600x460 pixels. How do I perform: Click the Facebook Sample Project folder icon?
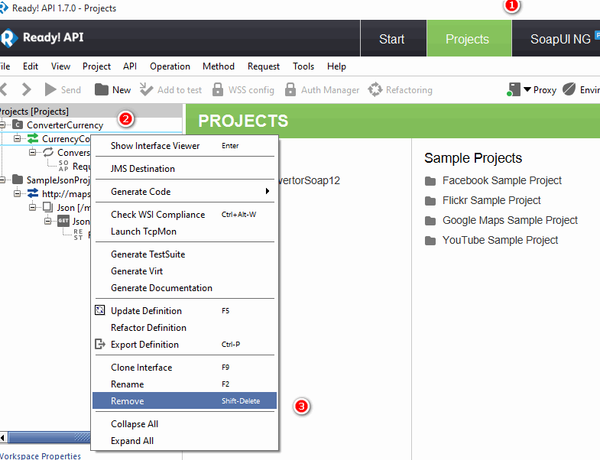click(430, 181)
